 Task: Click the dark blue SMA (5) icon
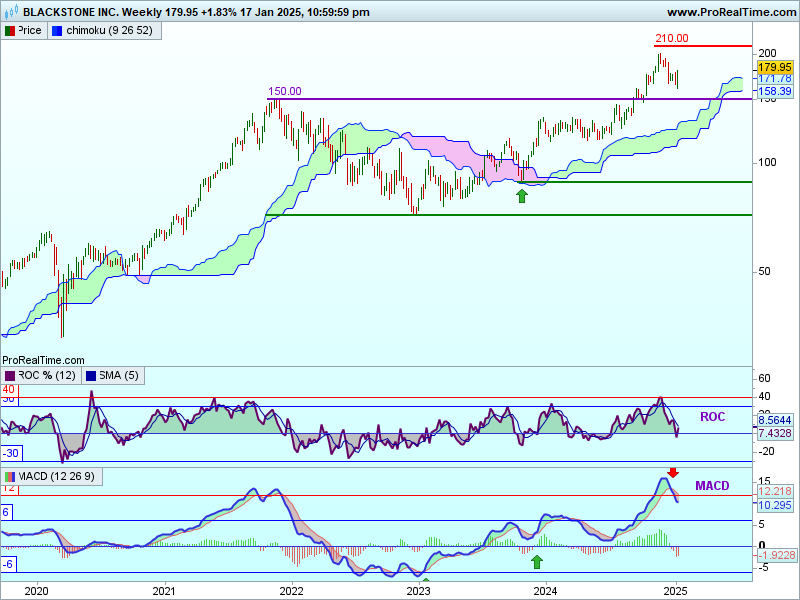(x=89, y=375)
